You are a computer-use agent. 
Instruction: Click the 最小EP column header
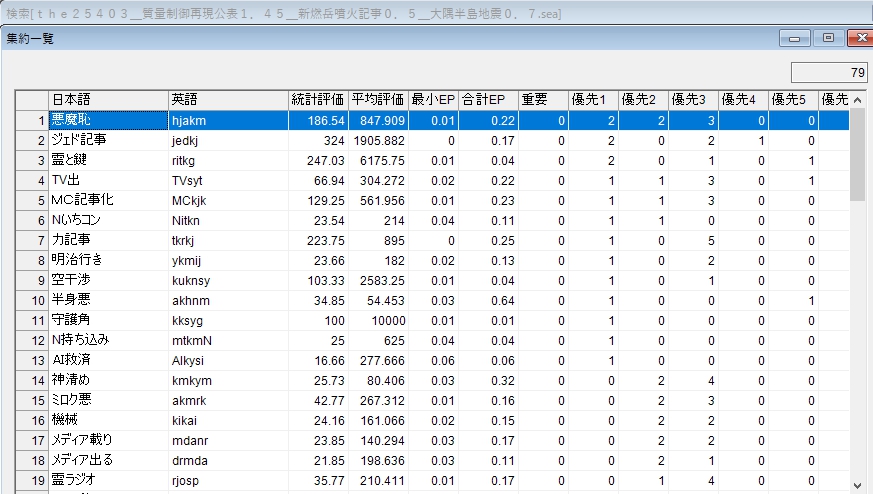(434, 99)
